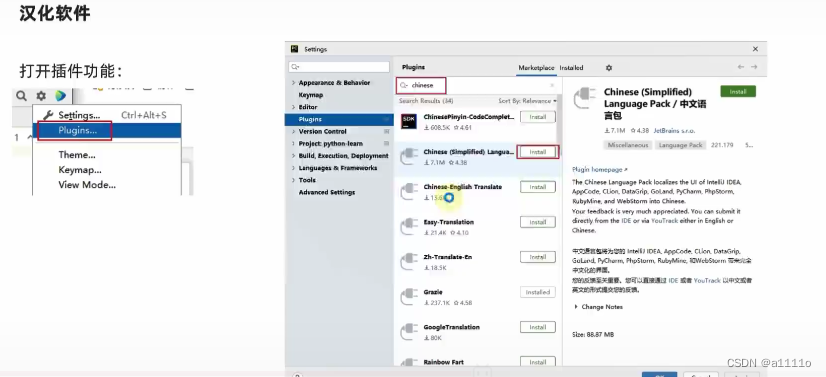
Task: Close the Settings dialog with the X
Action: click(x=755, y=49)
